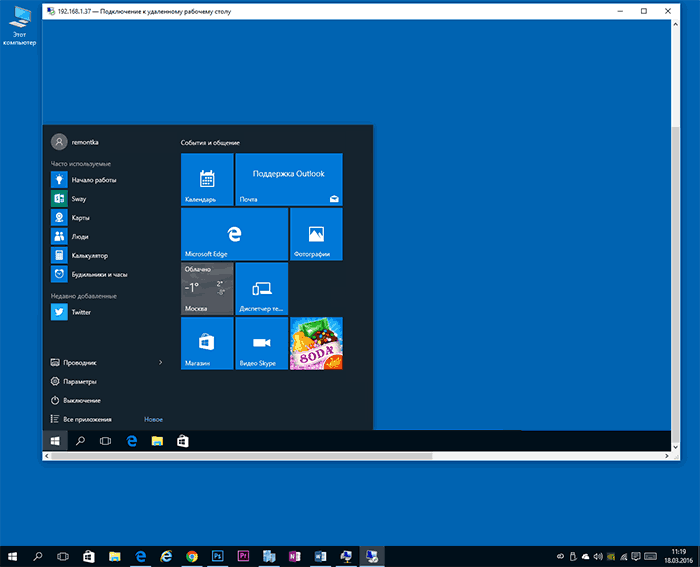Click the horizontal scrollbar of RDP window
Viewport: 700px width, 567px height.
tap(242, 456)
